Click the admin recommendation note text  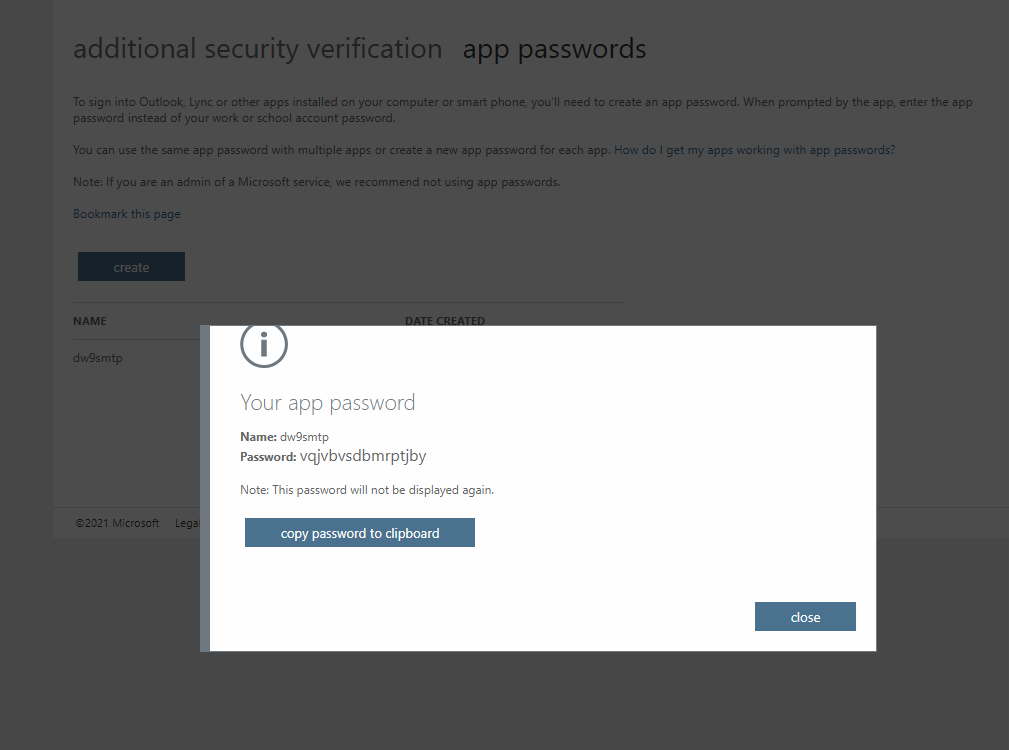pyautogui.click(x=316, y=182)
